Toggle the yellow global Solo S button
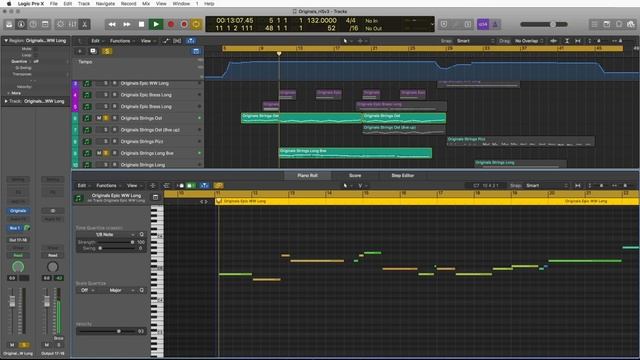Image resolution: width=640 pixels, height=360 pixels. [107, 51]
